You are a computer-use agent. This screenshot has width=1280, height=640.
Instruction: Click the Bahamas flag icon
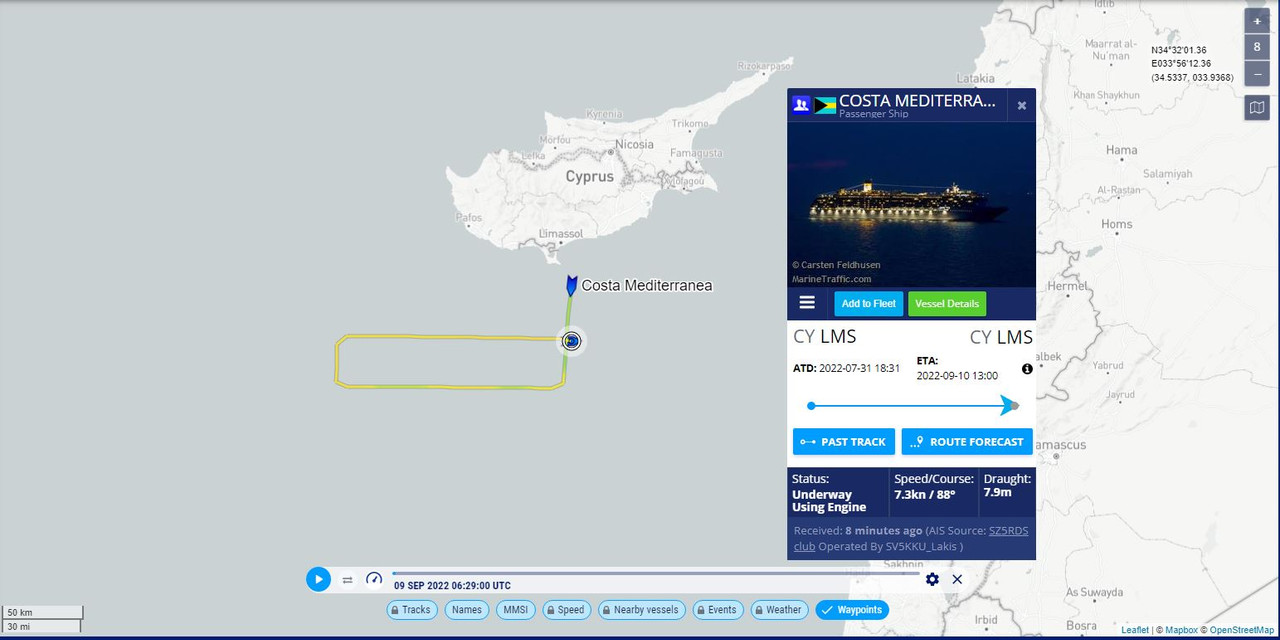[825, 105]
